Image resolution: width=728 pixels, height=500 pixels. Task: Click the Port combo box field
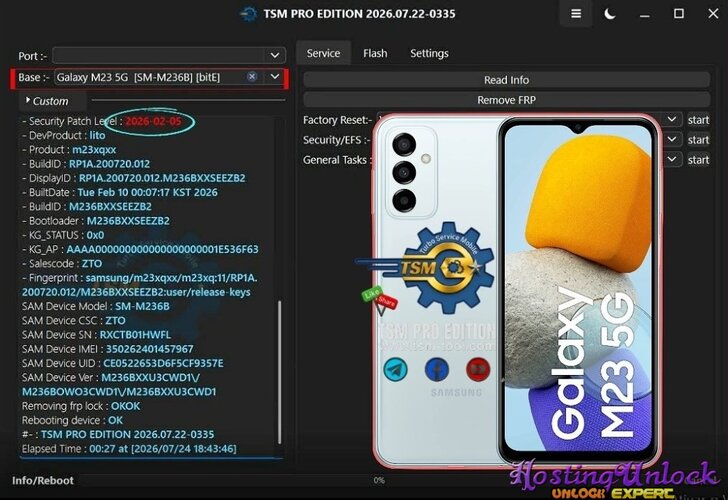click(x=169, y=56)
